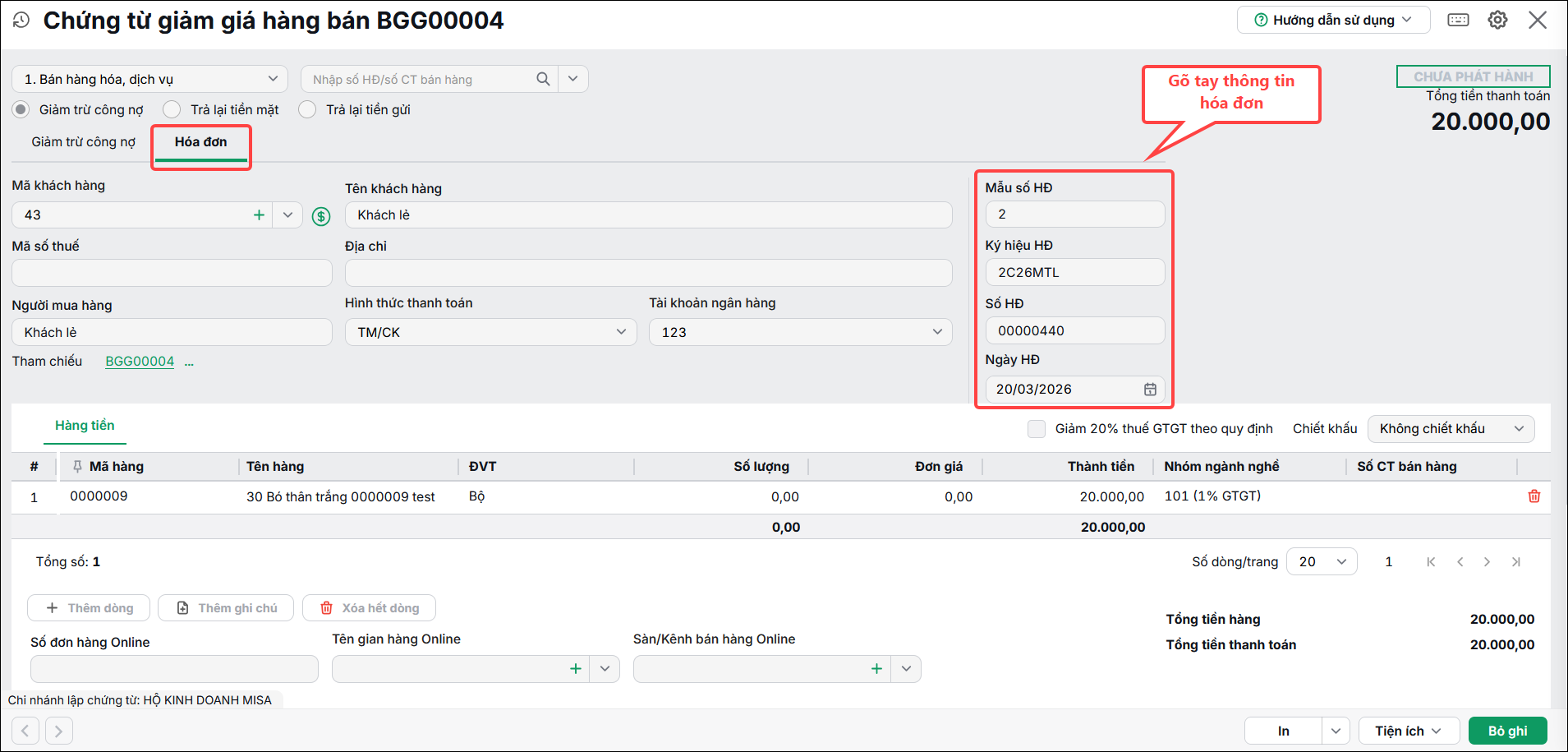Switch to Hóa đơn tab
Image resolution: width=1568 pixels, height=752 pixels.
pyautogui.click(x=200, y=141)
